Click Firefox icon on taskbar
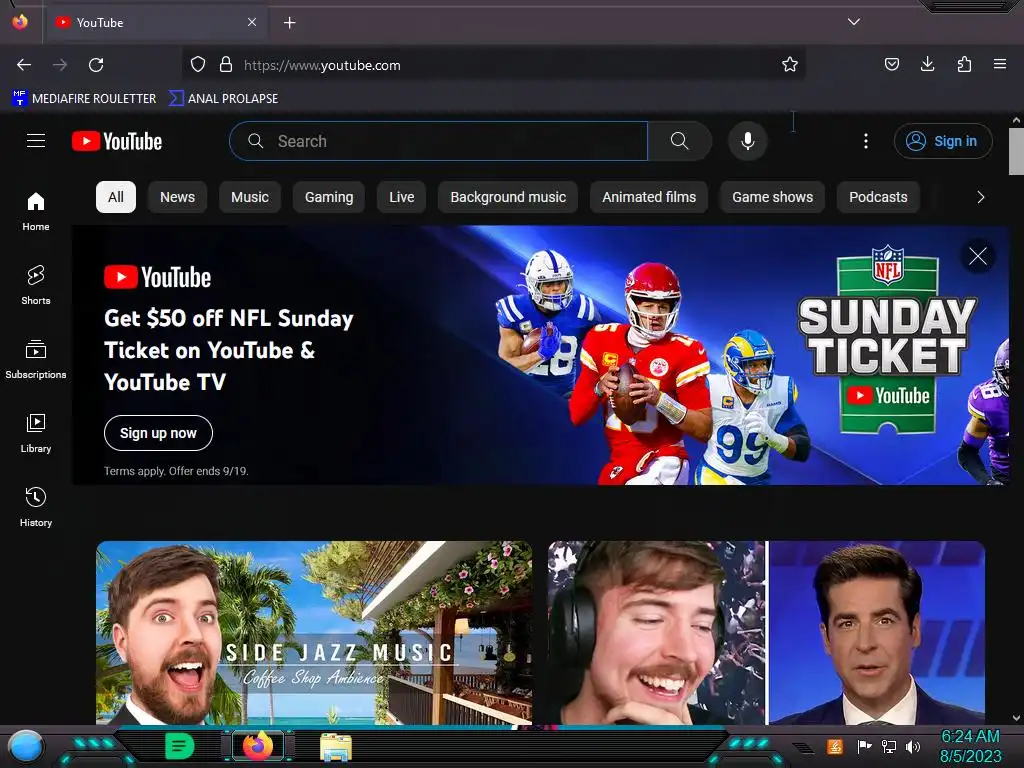The width and height of the screenshot is (1024, 768). (258, 746)
